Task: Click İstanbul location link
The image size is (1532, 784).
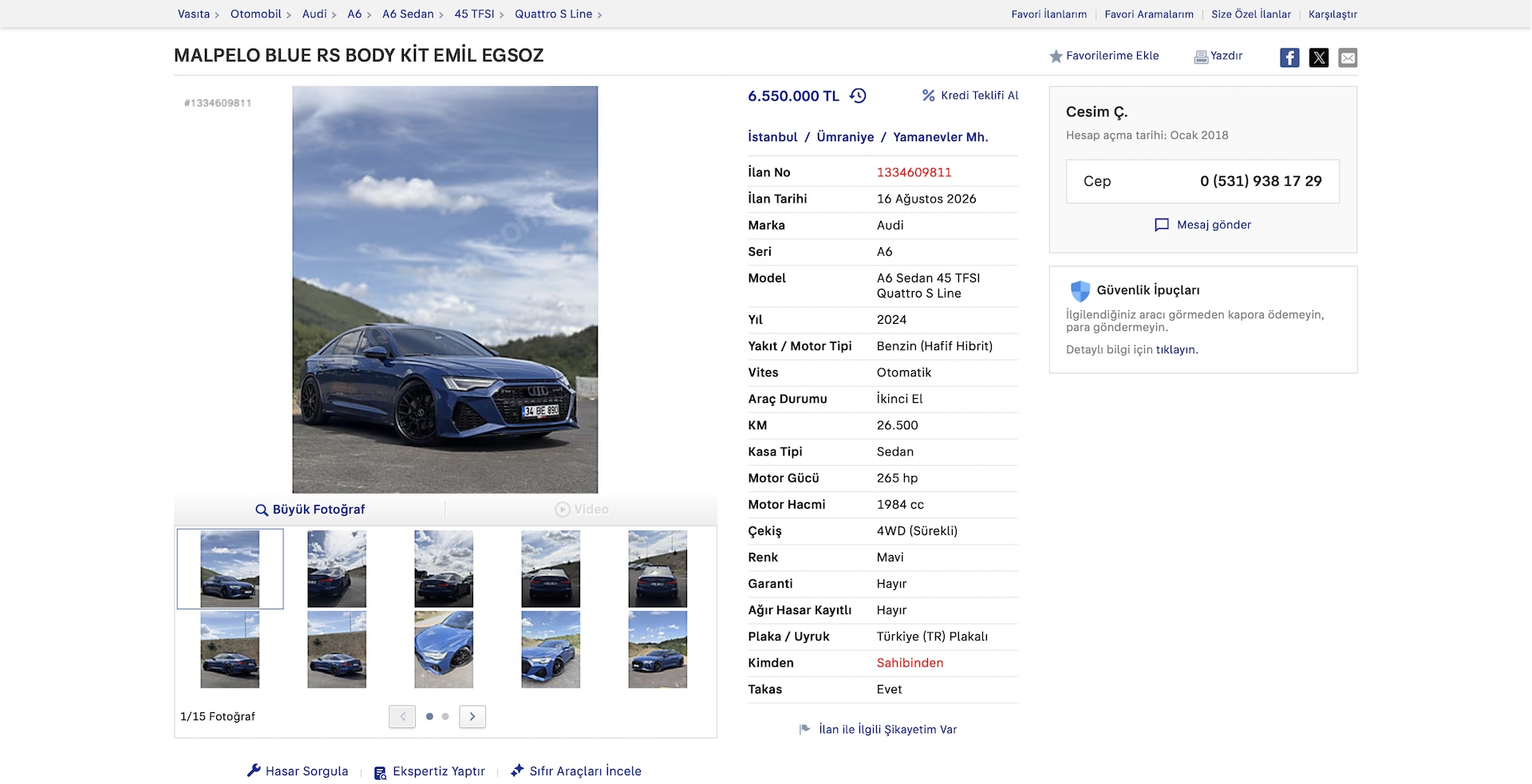Action: (772, 136)
